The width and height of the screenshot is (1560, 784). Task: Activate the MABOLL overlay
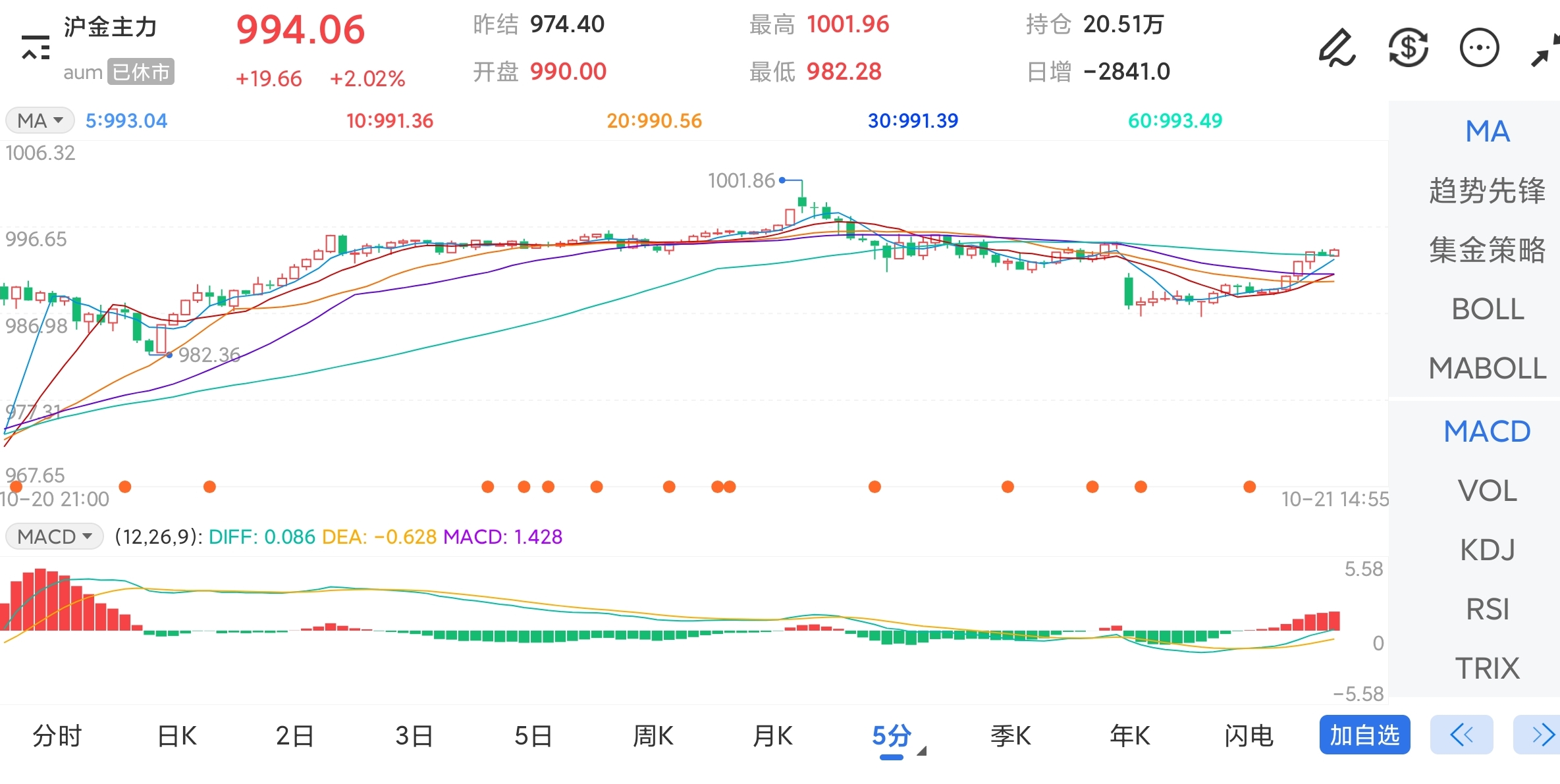pos(1488,367)
